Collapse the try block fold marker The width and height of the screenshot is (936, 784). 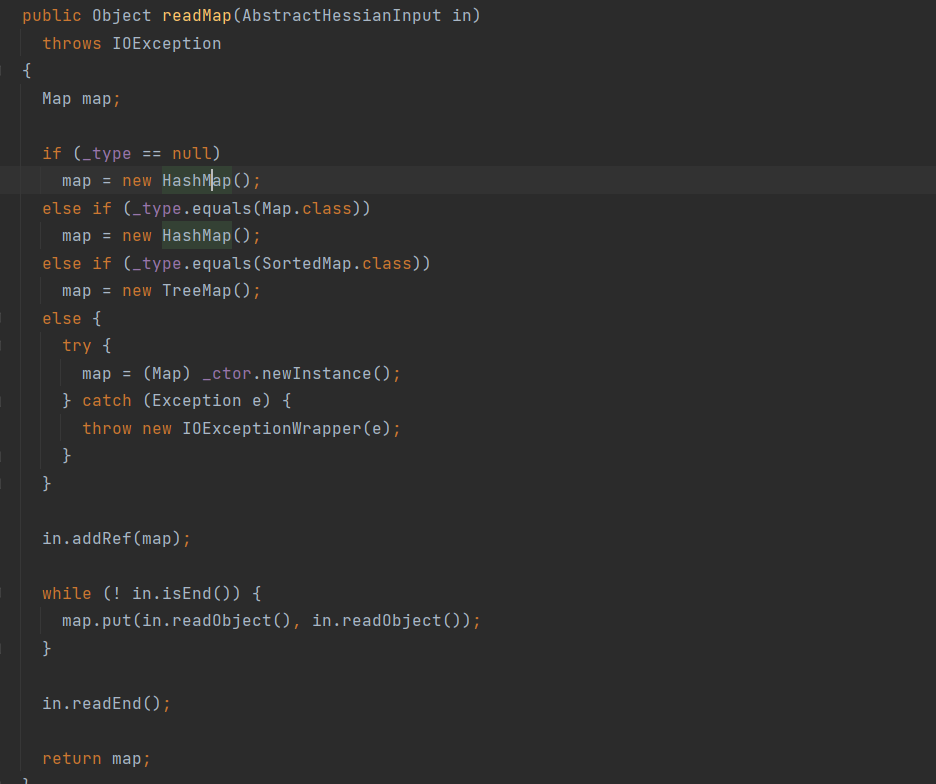3,345
